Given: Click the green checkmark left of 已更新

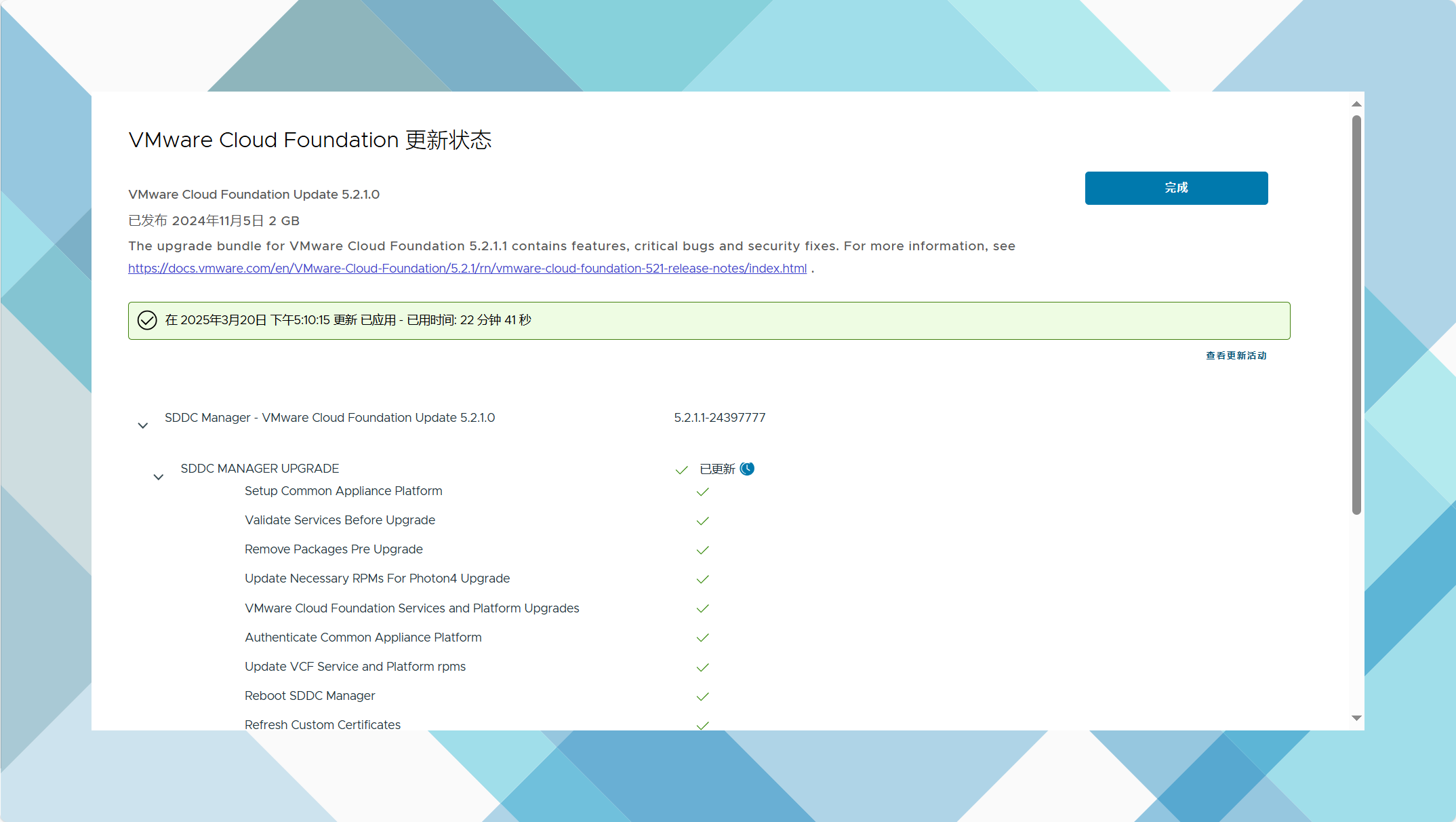Looking at the screenshot, I should click(681, 469).
